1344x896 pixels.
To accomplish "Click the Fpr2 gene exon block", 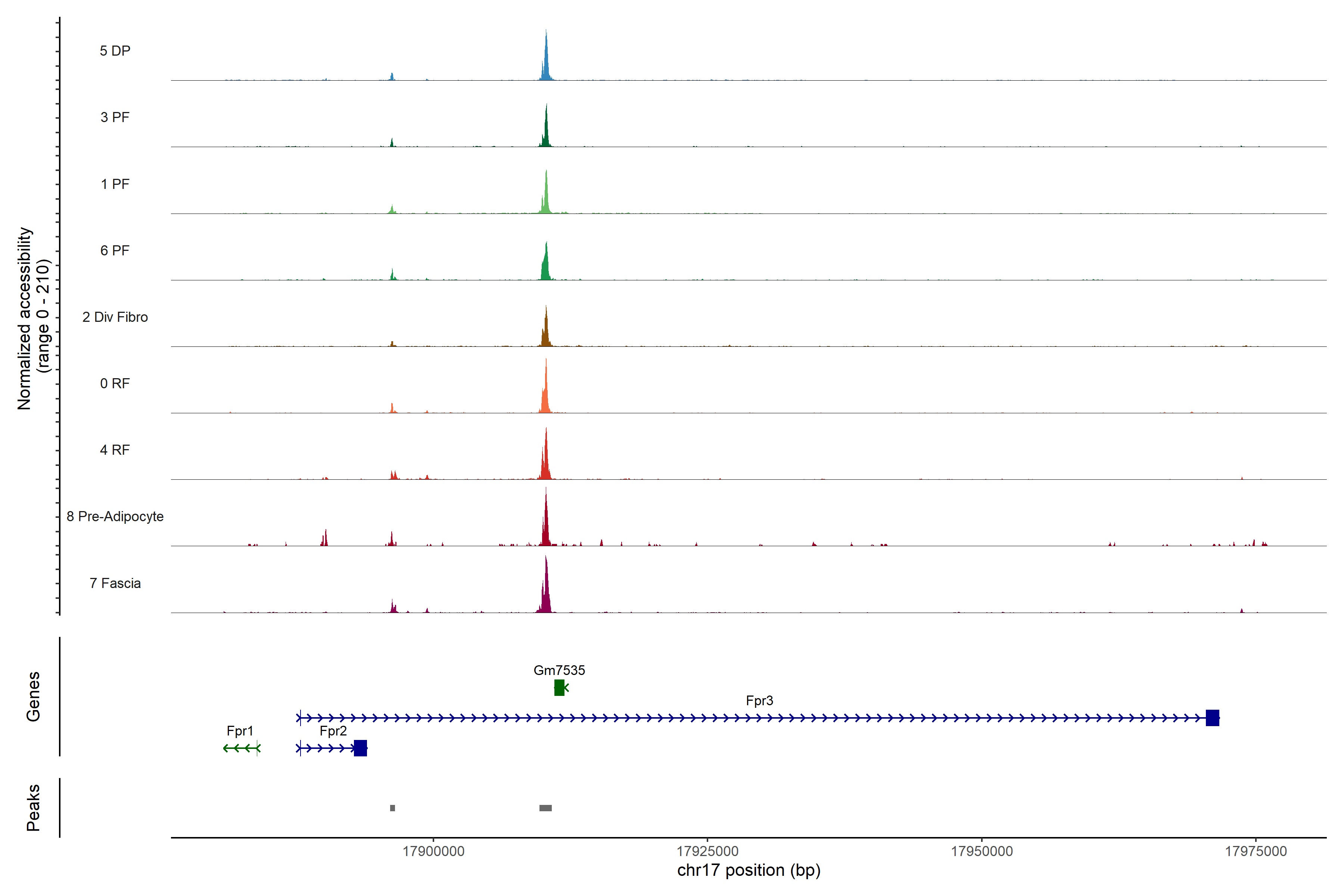I will tap(360, 748).
